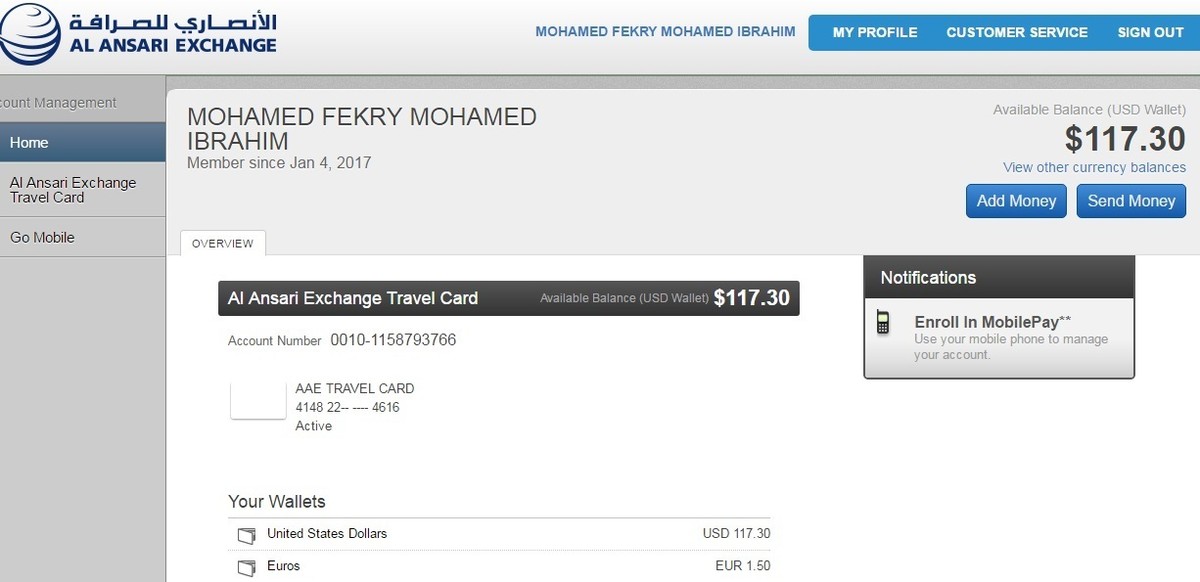The image size is (1200, 582).
Task: Select the Overview tab
Action: coord(222,243)
